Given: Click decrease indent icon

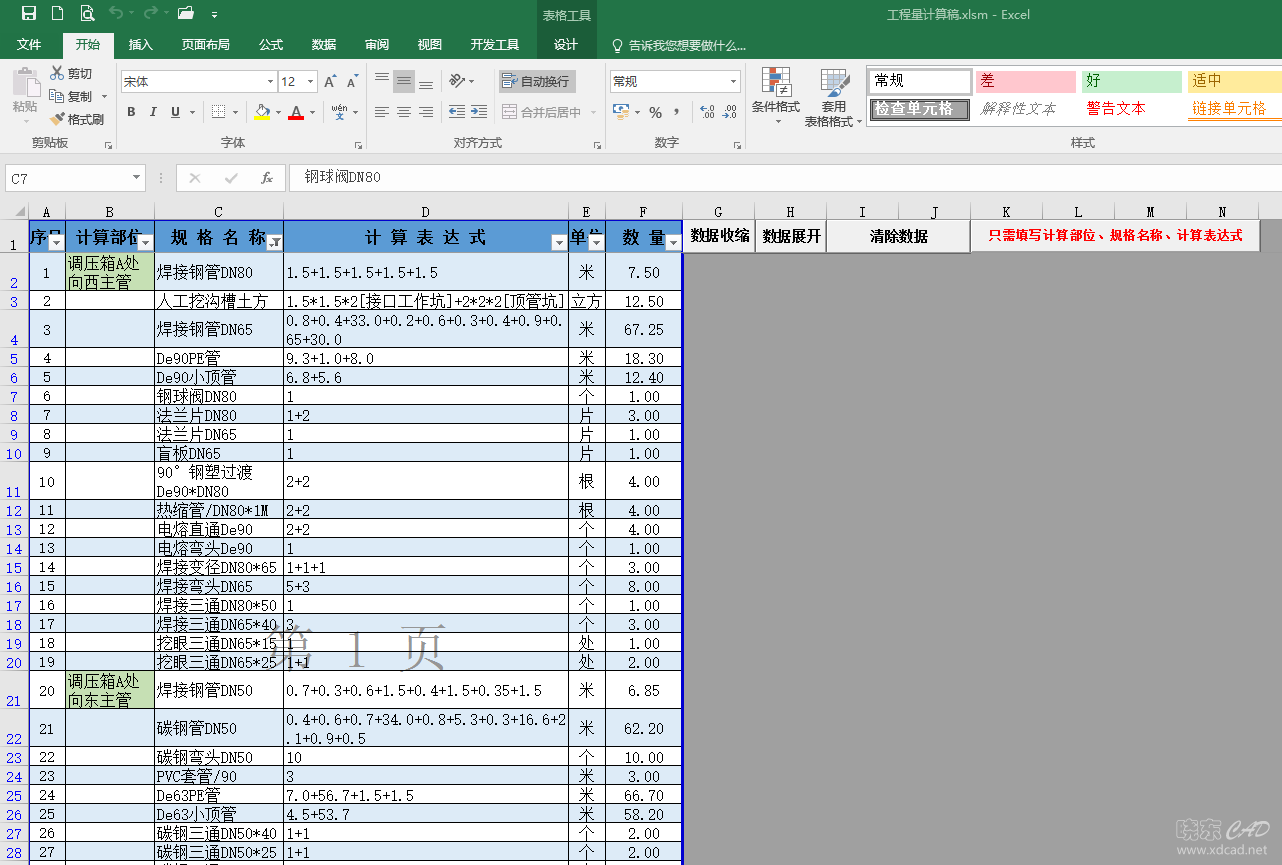Looking at the screenshot, I should tap(457, 112).
